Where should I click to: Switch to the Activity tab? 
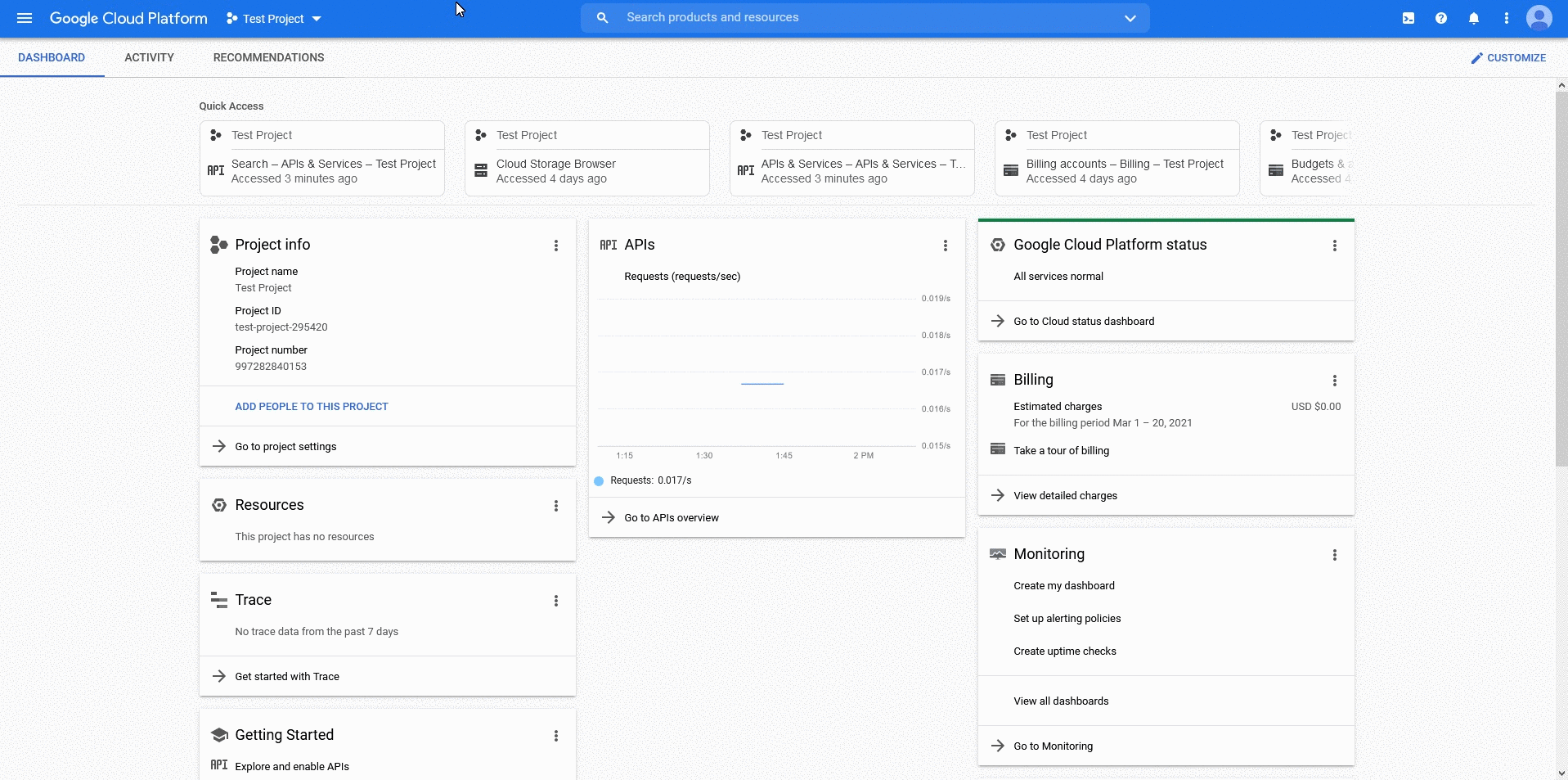pos(149,57)
